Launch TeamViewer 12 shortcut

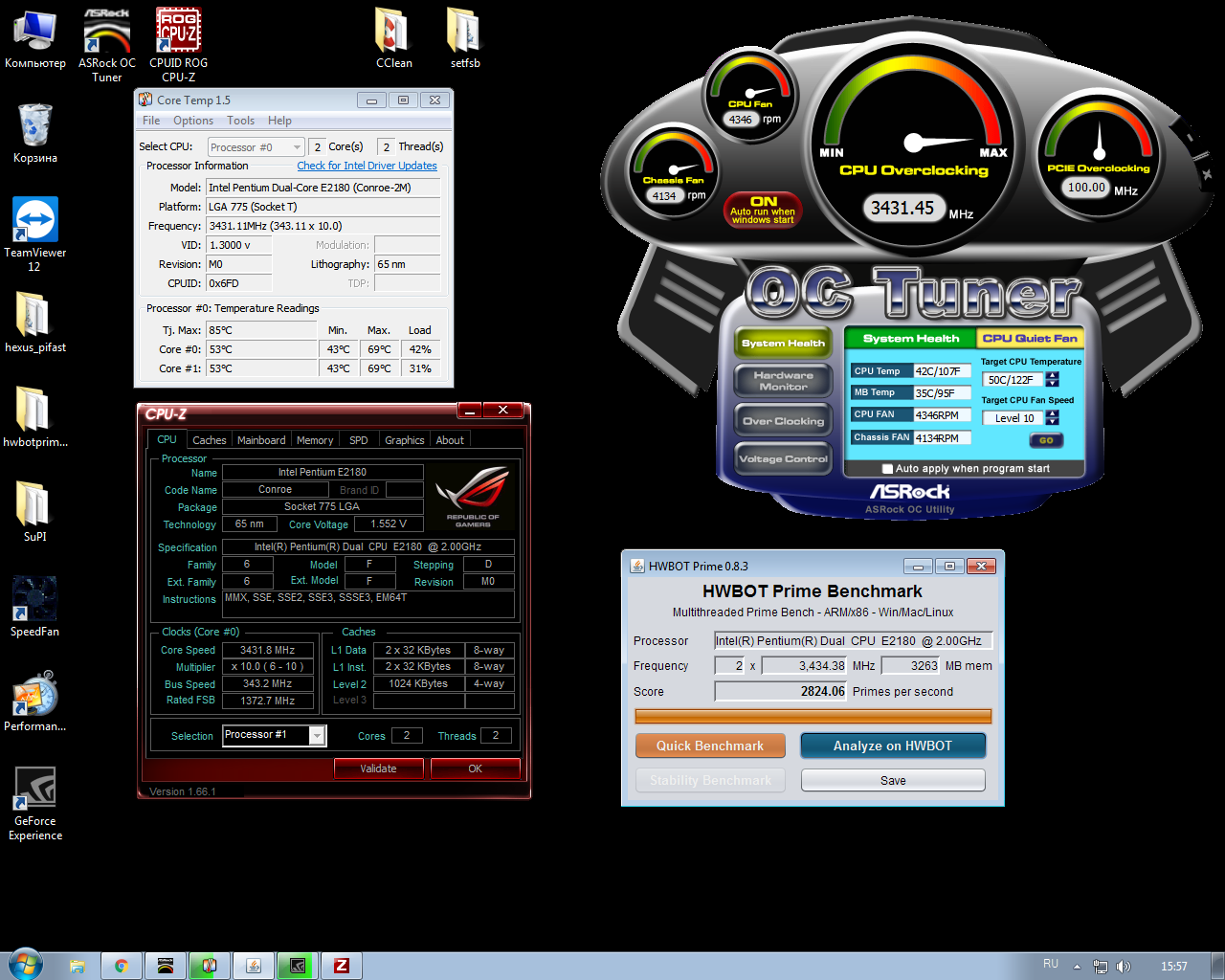(x=35, y=234)
